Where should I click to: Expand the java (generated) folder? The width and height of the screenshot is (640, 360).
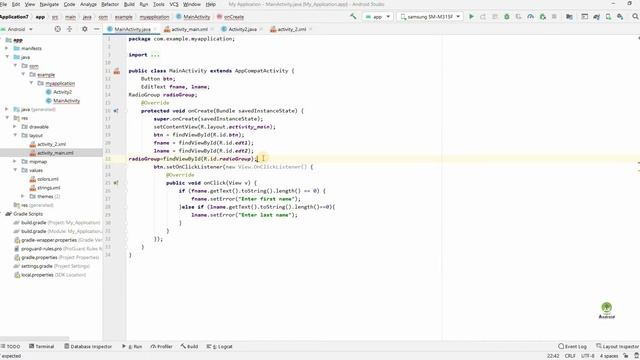tap(7, 109)
